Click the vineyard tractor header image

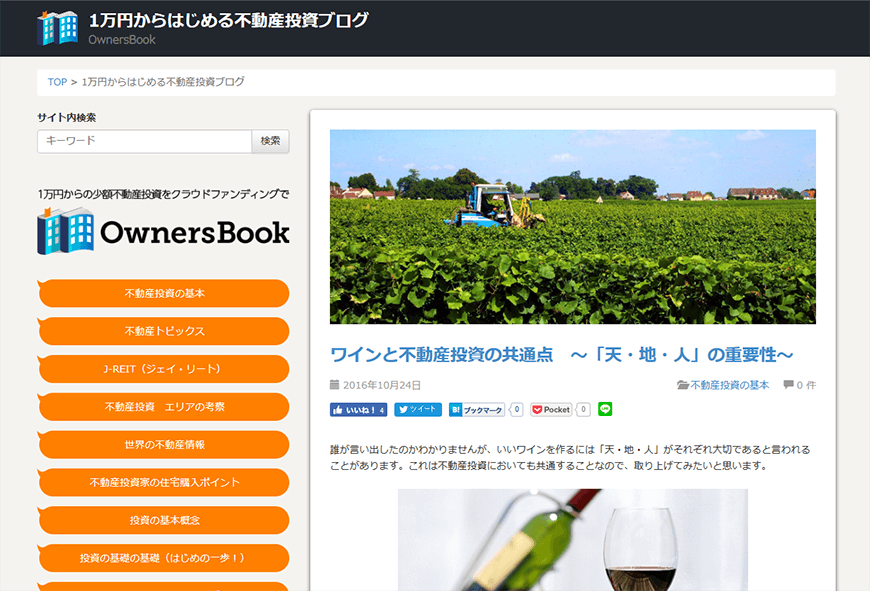pyautogui.click(x=573, y=226)
